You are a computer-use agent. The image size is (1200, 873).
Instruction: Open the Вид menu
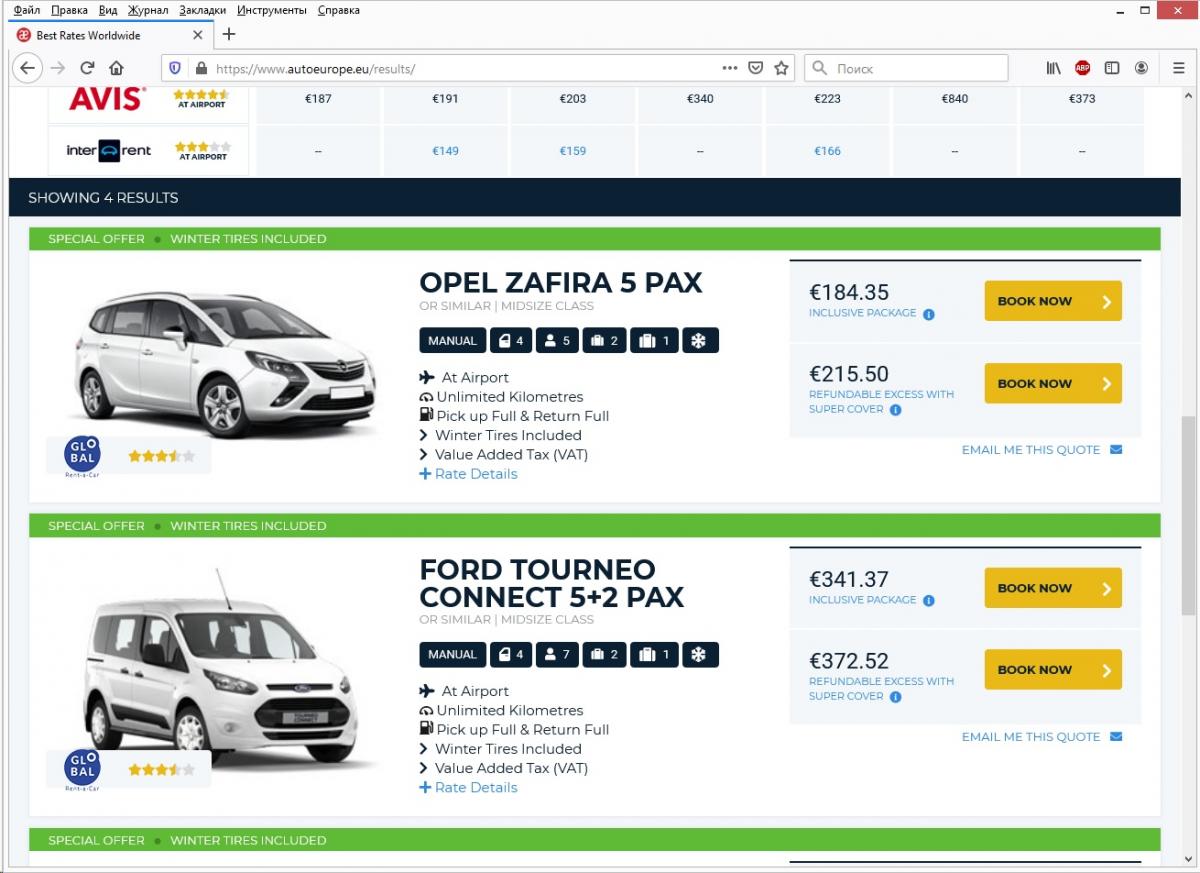(x=108, y=10)
